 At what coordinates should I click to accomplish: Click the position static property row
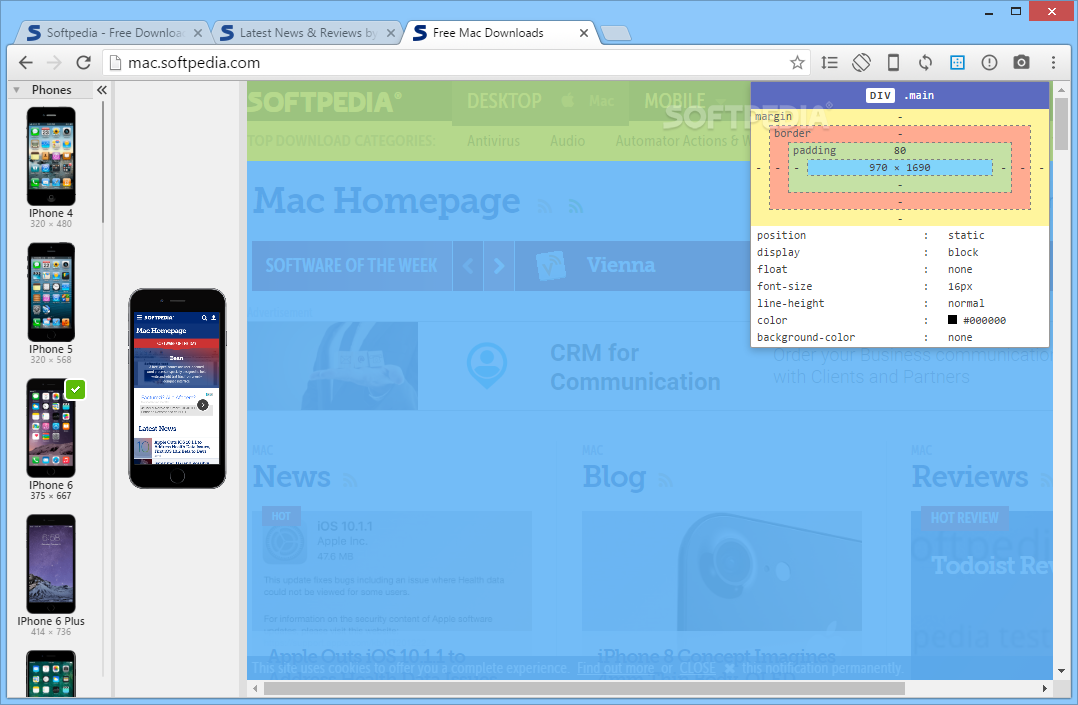click(x=900, y=235)
